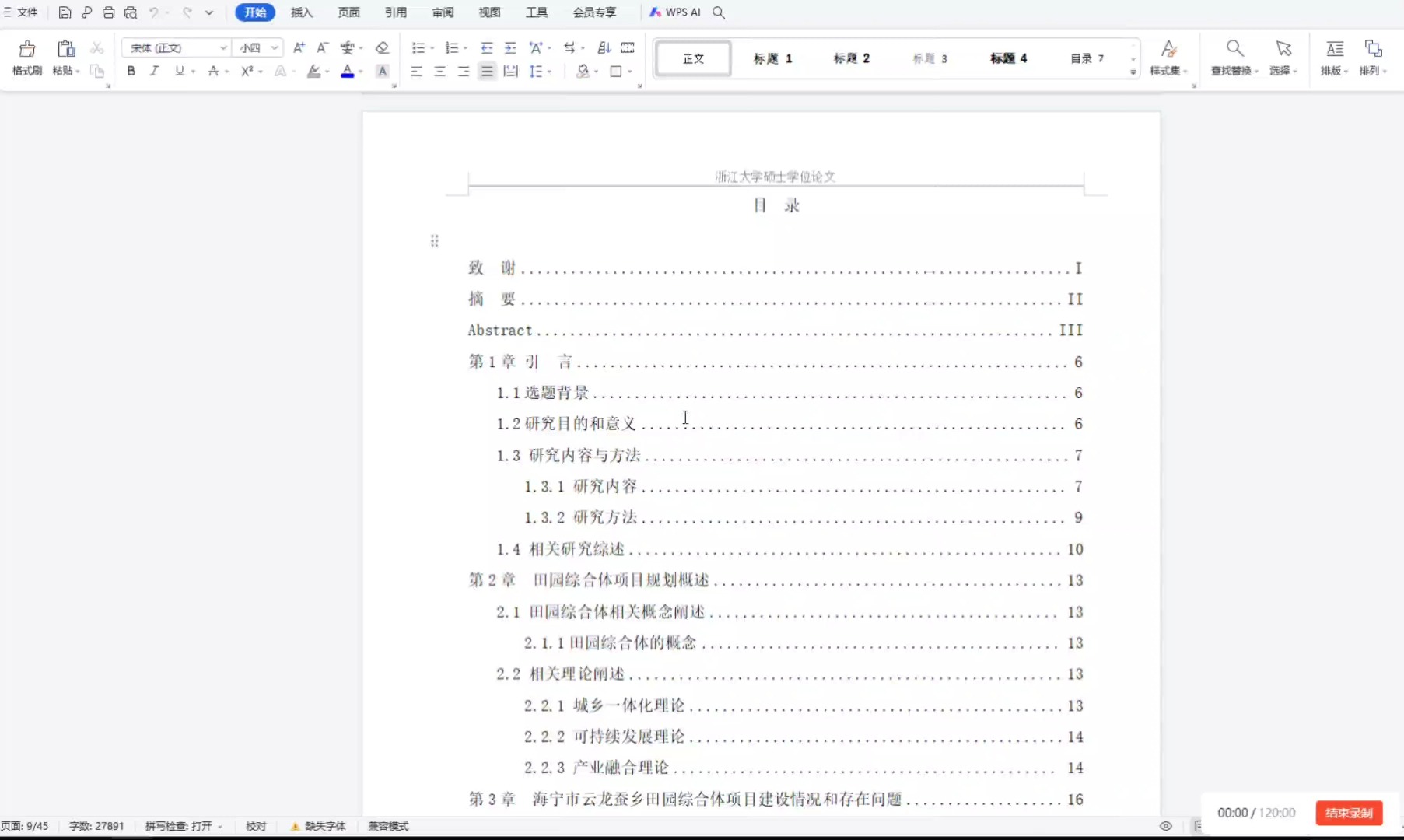
Task: Click the Paste (粘贴) clipboard icon
Action: (x=66, y=49)
